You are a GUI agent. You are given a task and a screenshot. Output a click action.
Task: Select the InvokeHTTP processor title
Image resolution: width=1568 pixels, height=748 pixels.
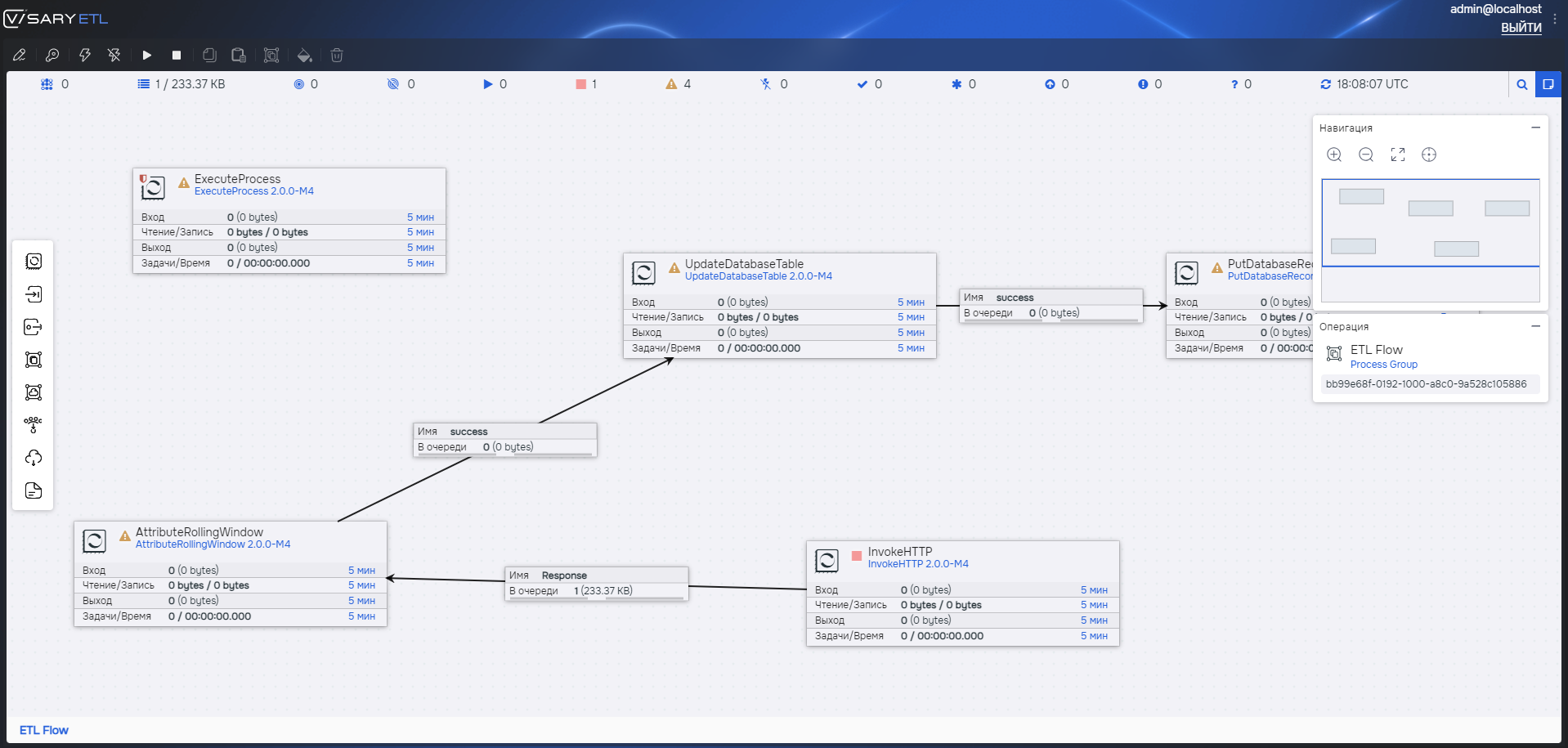pos(900,552)
